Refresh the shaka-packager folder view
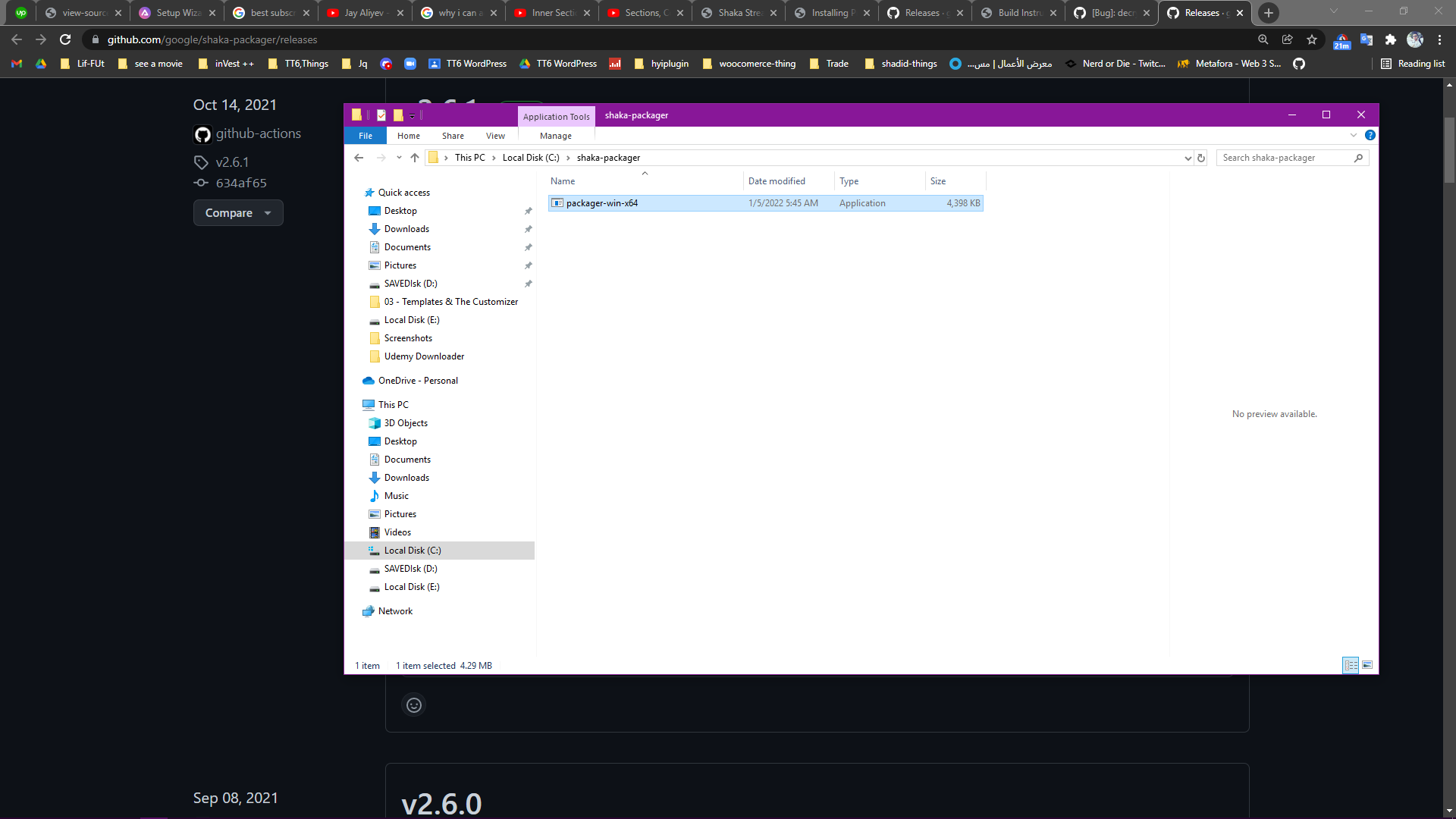Viewport: 1456px width, 819px height. (1201, 158)
